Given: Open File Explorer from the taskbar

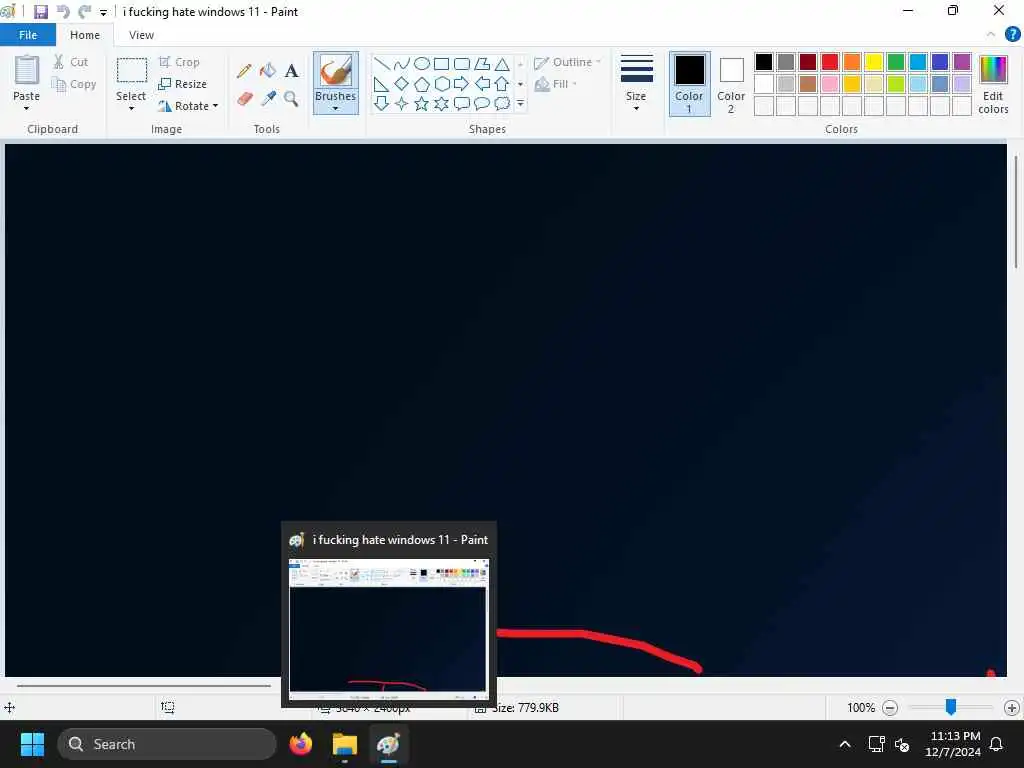Looking at the screenshot, I should [x=344, y=744].
